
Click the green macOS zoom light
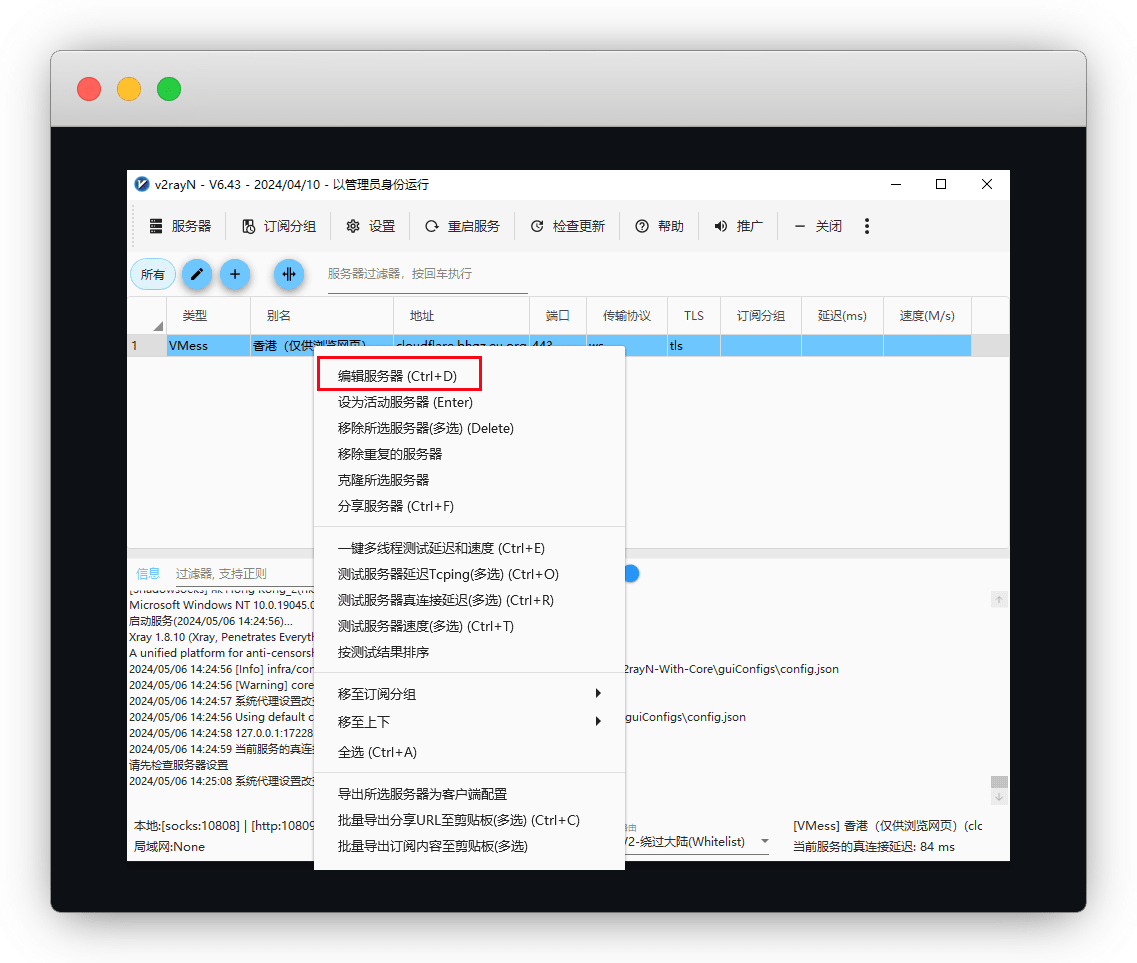(169, 89)
